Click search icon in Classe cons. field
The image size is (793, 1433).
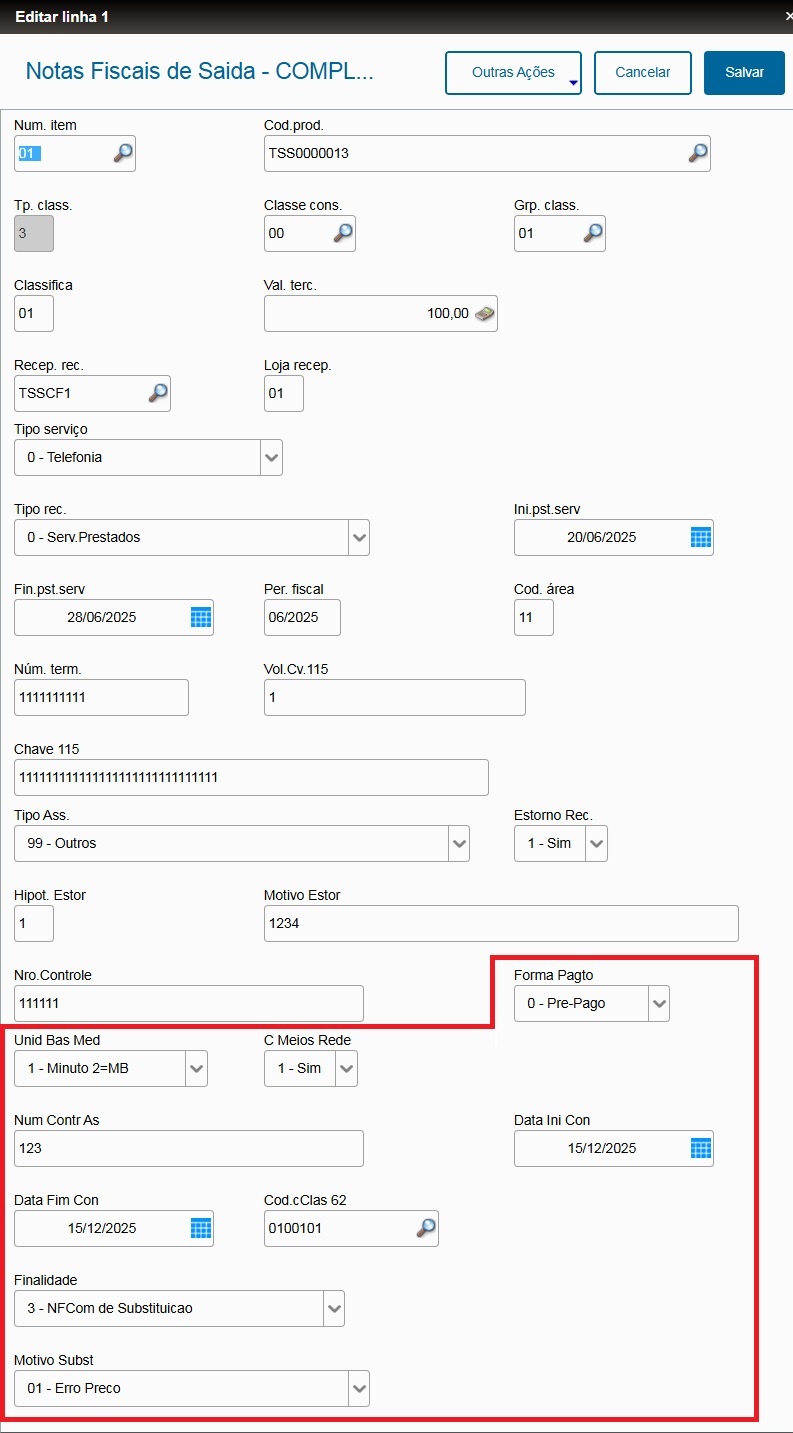pyautogui.click(x=342, y=233)
